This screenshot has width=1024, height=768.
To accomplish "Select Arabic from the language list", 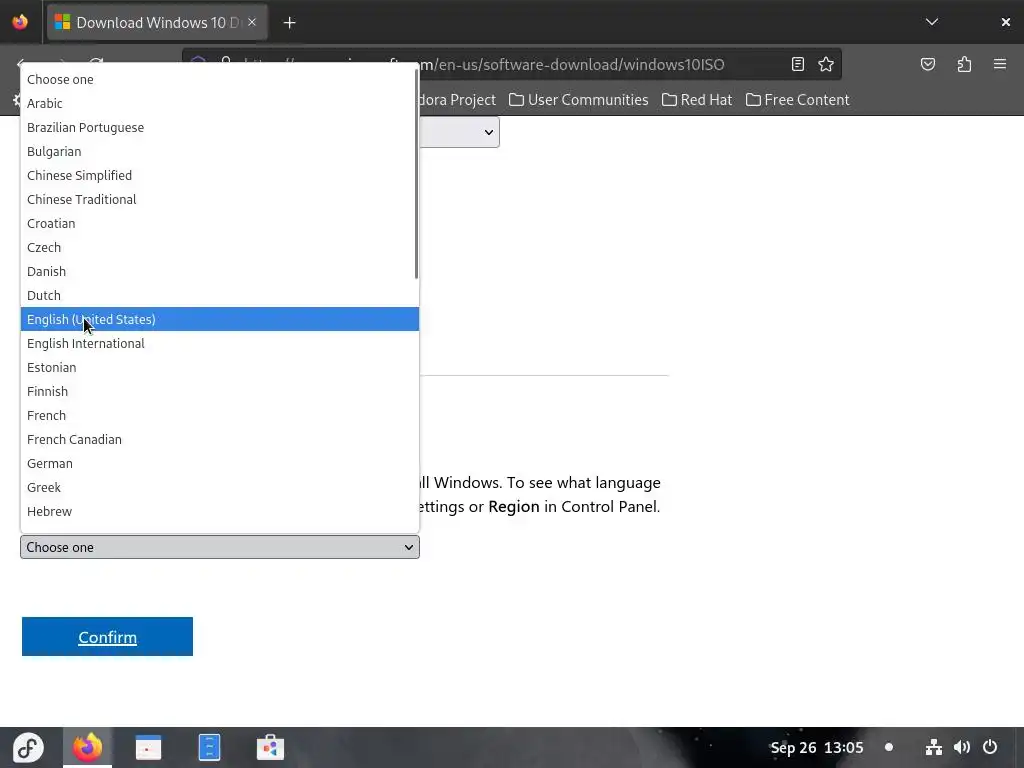I will (x=219, y=104).
